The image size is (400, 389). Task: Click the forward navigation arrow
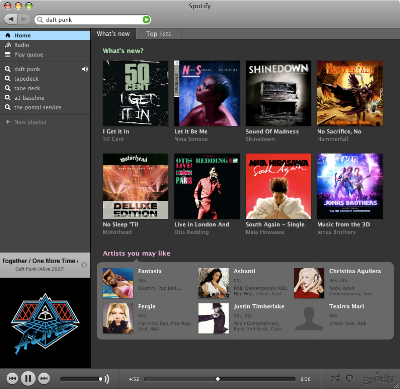click(24, 19)
